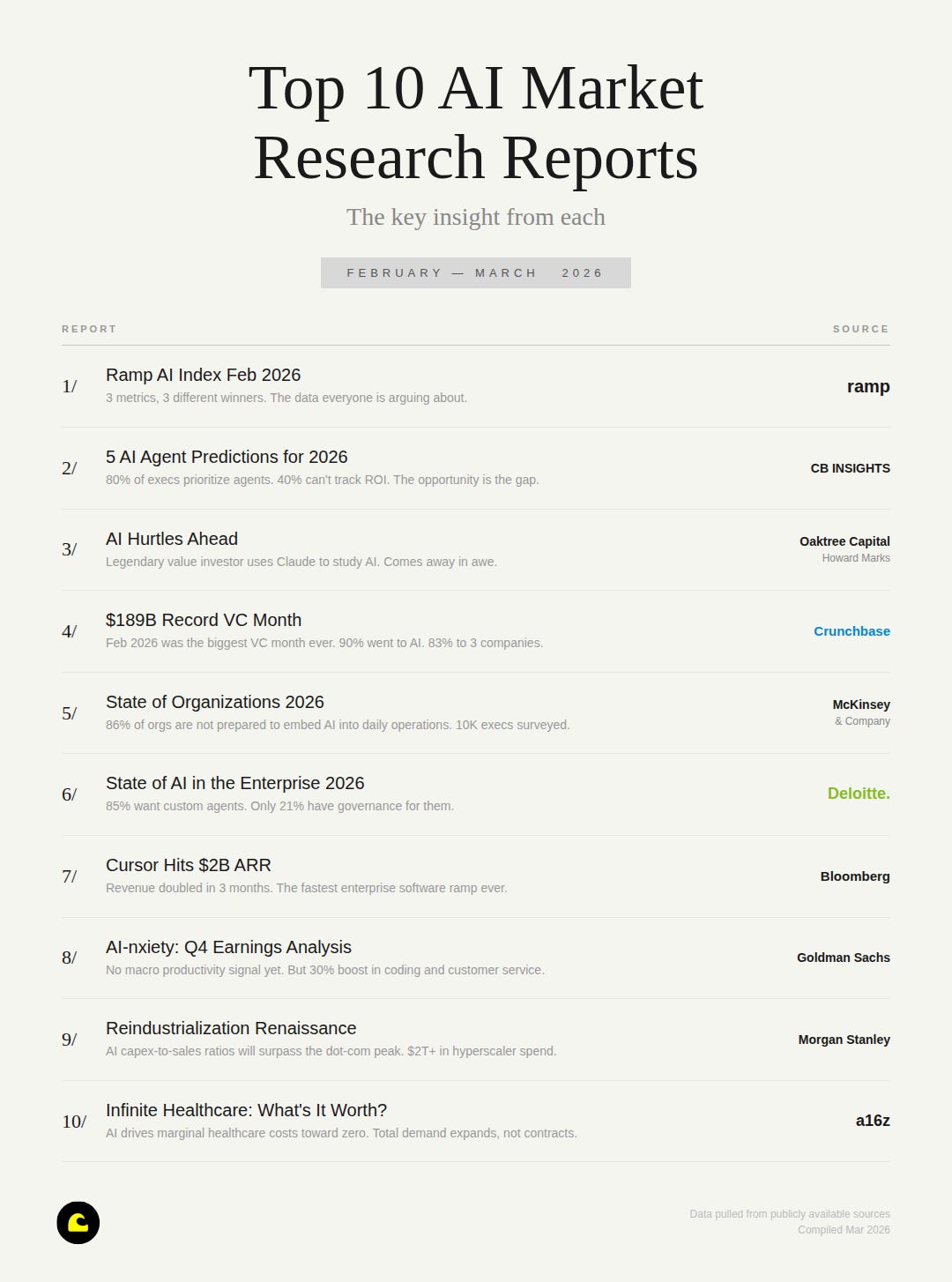Click rank number '3/'
This screenshot has width=952, height=1282.
[69, 549]
